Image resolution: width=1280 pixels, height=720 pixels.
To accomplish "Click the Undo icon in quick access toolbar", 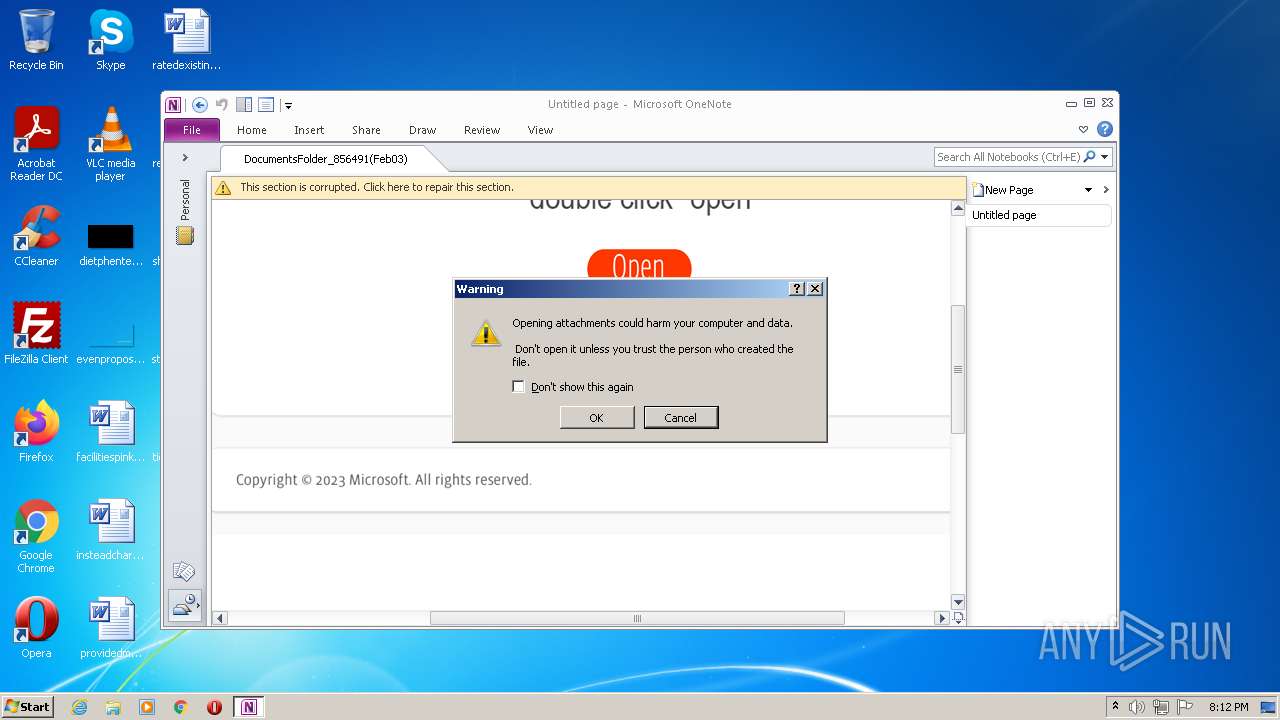I will [222, 105].
